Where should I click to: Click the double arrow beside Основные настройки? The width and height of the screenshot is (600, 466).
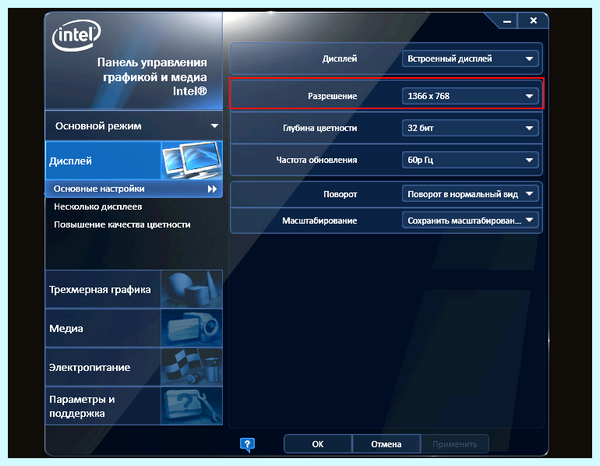(x=212, y=189)
